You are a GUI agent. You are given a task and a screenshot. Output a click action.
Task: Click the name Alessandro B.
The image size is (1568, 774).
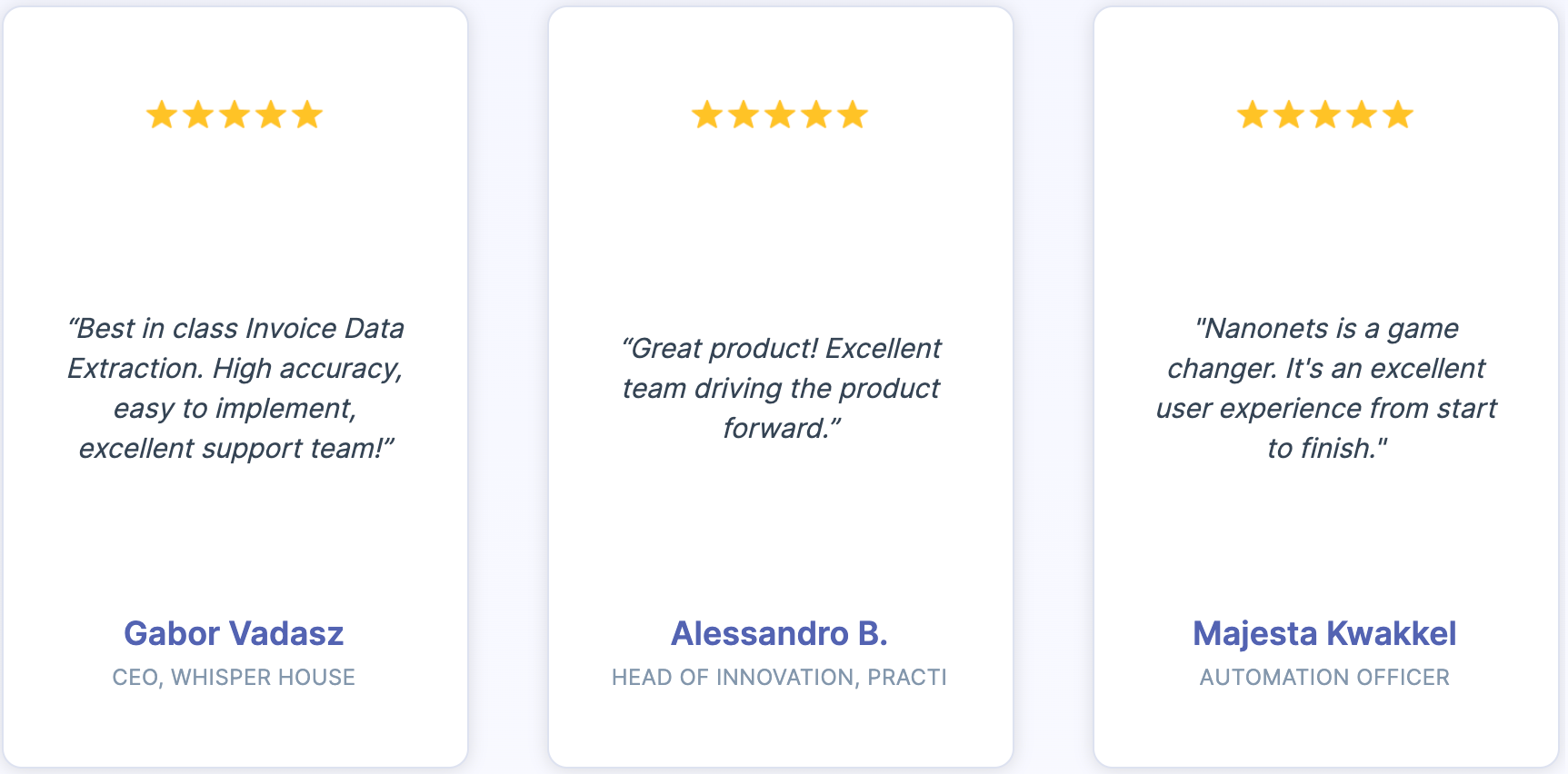click(x=779, y=633)
